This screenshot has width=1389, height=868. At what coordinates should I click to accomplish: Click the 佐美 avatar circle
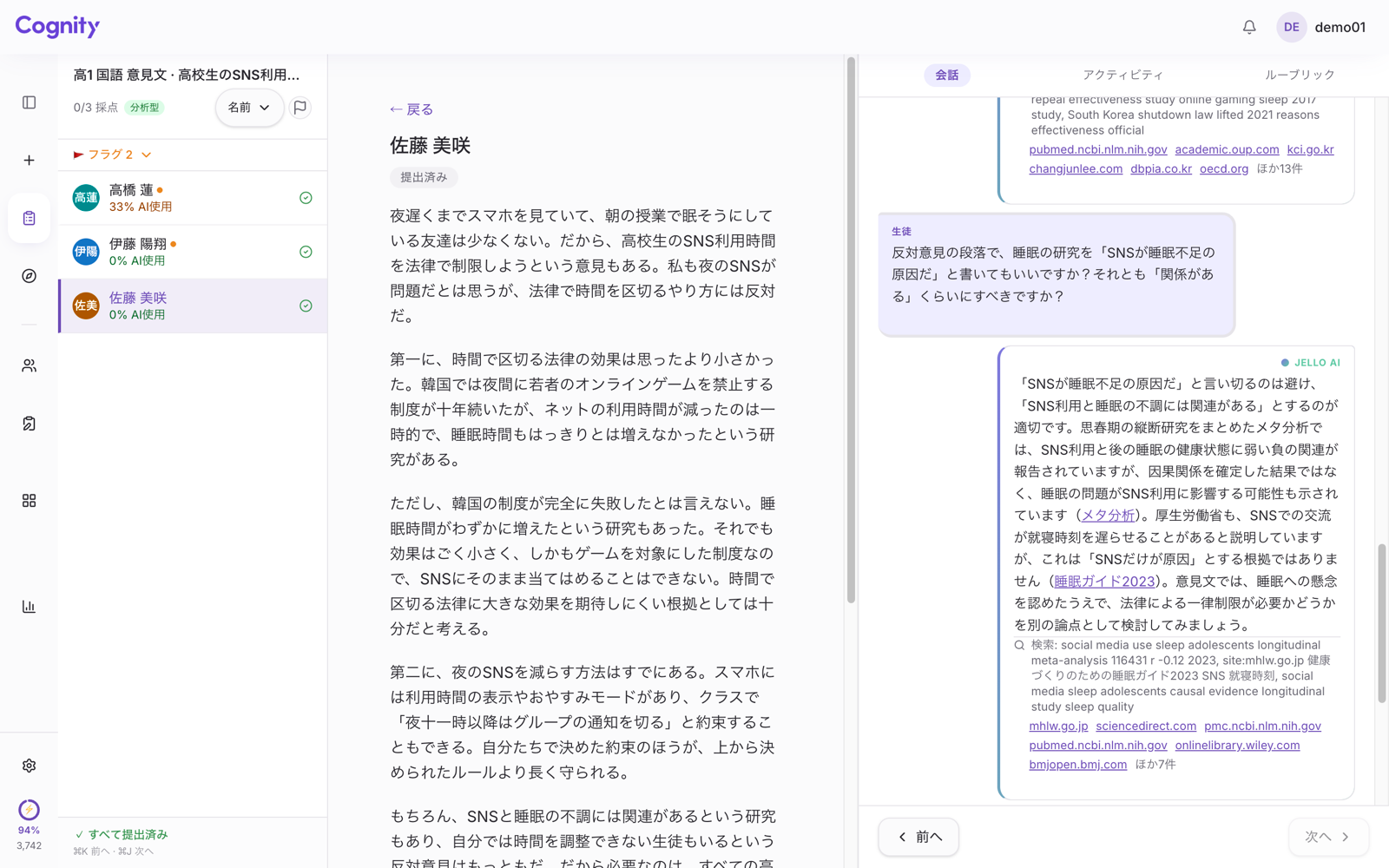point(86,306)
